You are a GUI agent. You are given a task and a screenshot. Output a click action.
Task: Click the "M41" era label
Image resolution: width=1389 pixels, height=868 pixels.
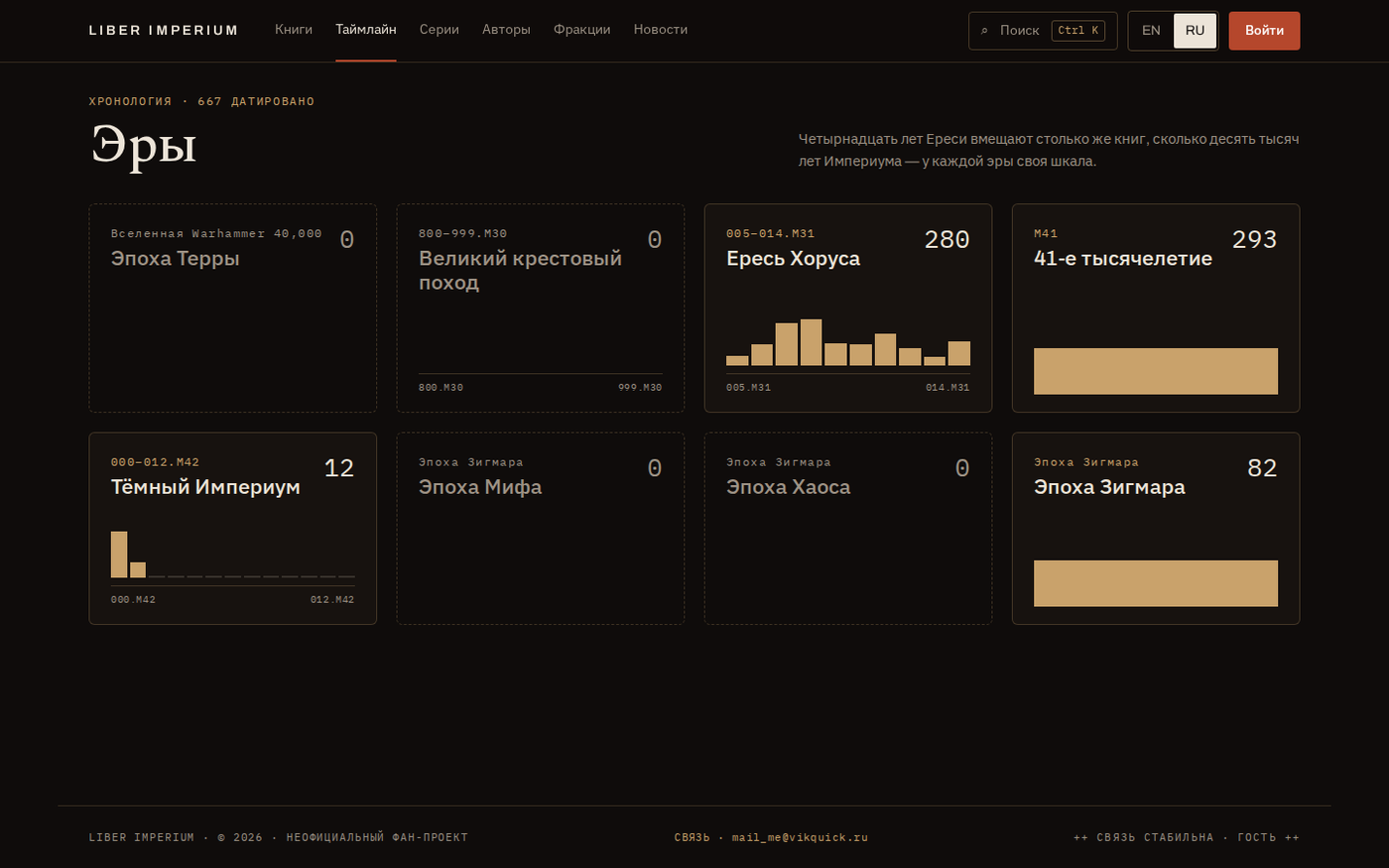coord(1046,234)
